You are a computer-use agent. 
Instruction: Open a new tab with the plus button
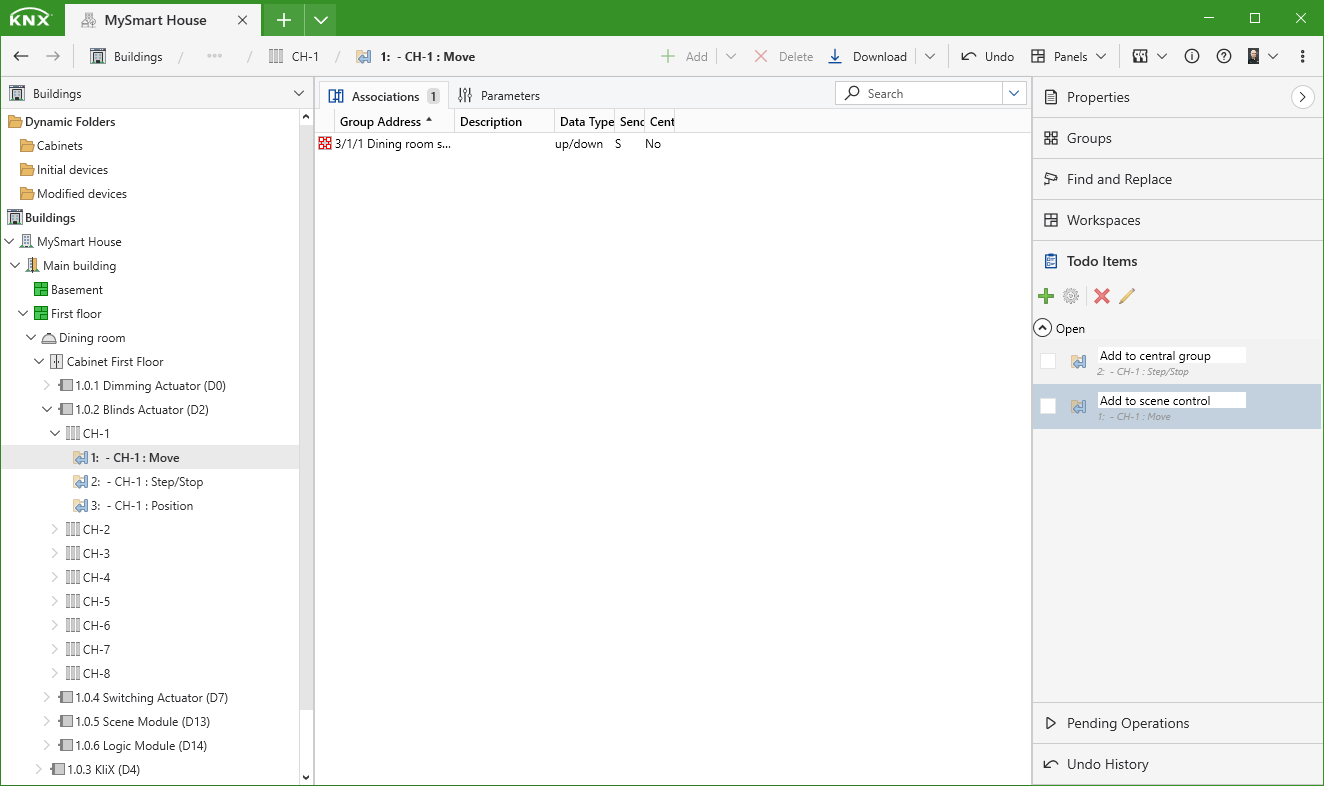coord(284,19)
